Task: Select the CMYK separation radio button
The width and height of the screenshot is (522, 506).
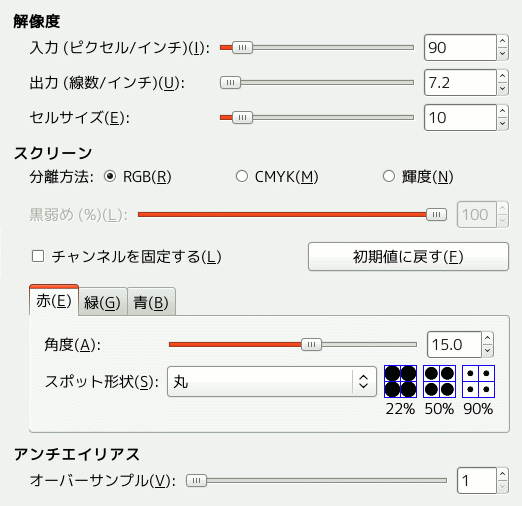Action: coord(242,176)
